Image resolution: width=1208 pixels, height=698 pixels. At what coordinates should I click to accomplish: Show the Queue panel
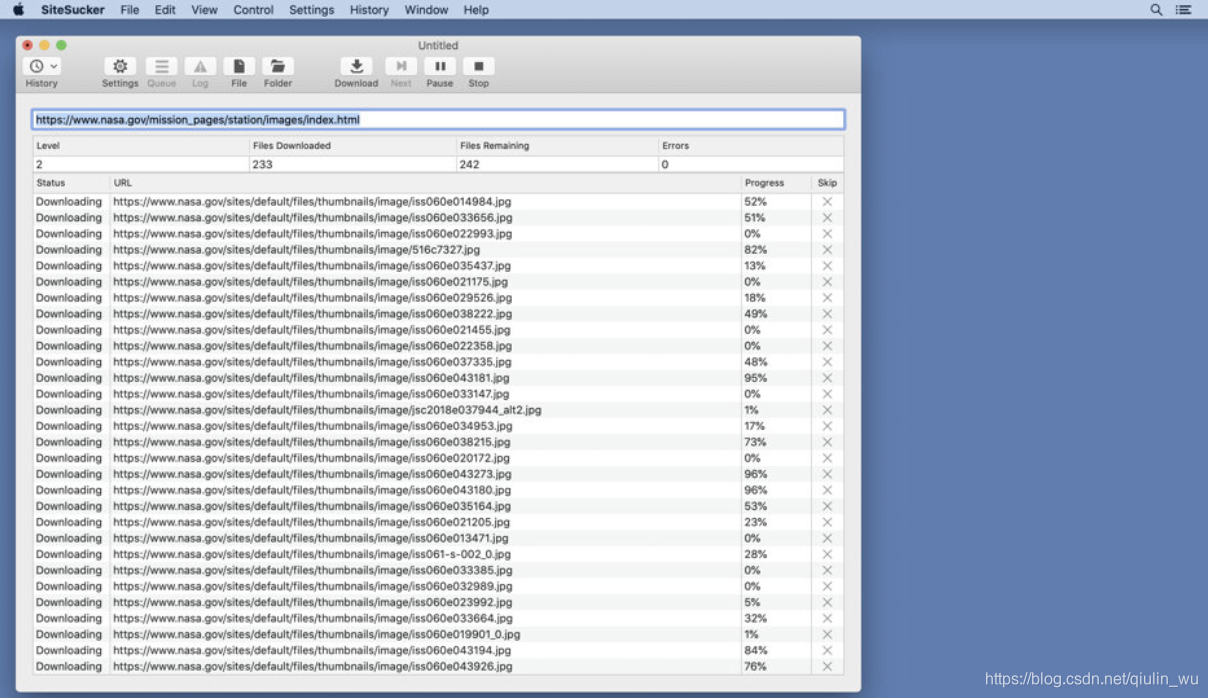[x=161, y=66]
